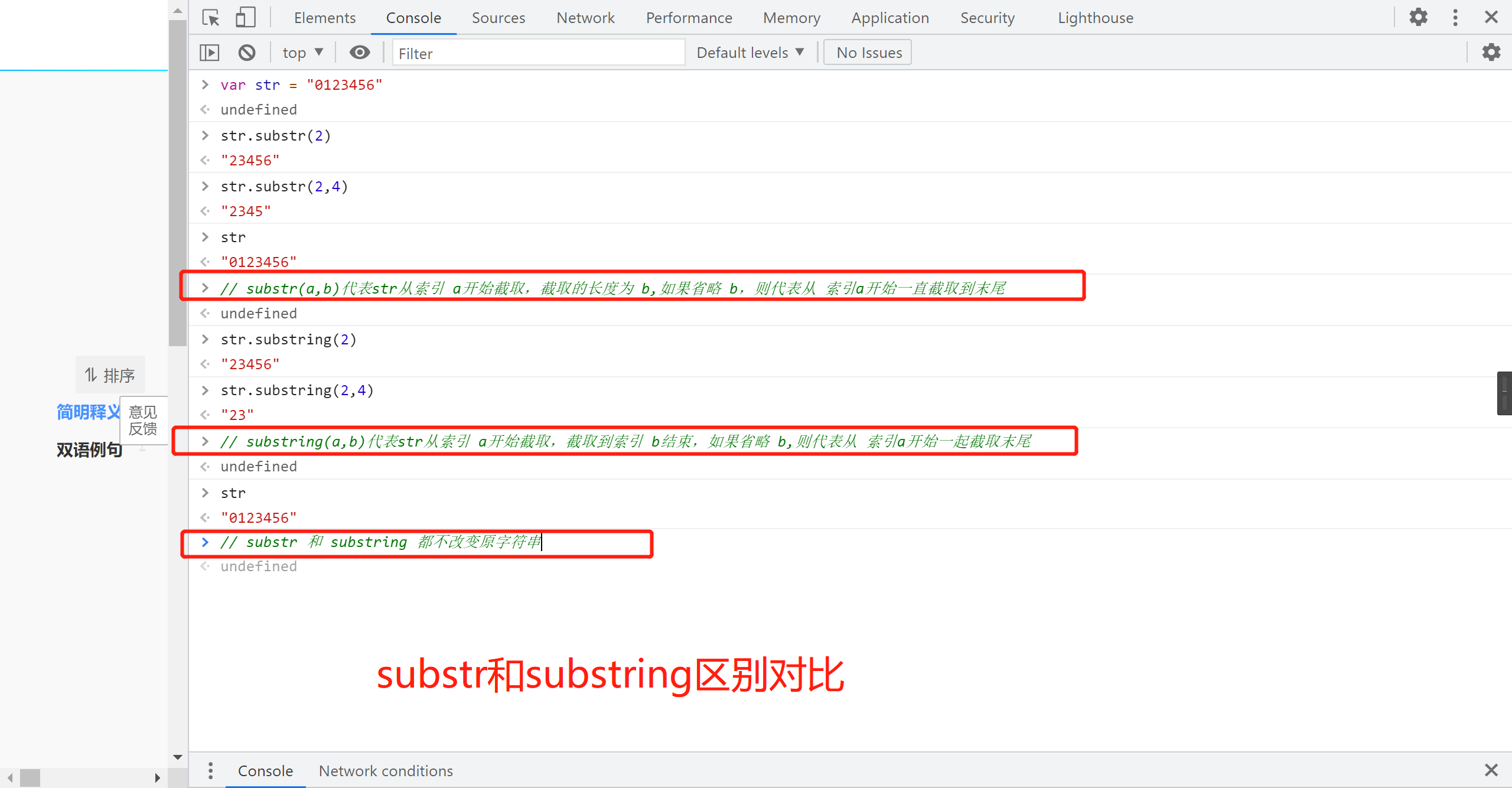Open drawer three-dot menu beside Console
The height and width of the screenshot is (788, 1512).
click(210, 770)
